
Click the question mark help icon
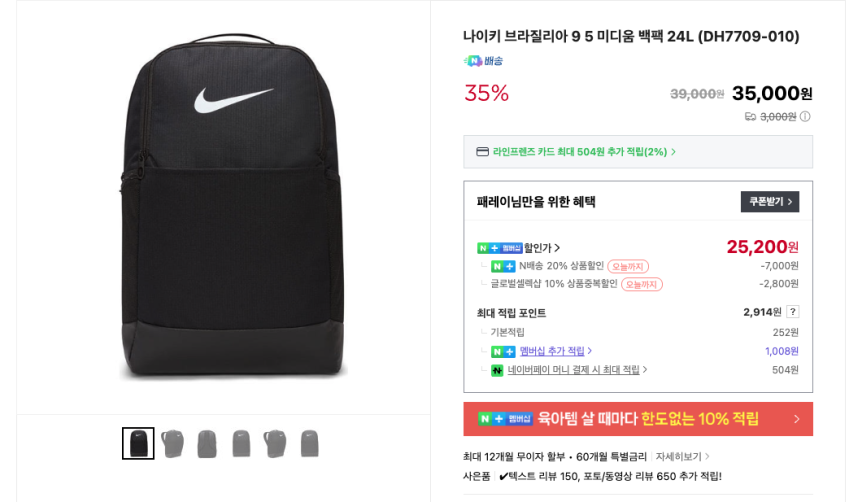[792, 312]
